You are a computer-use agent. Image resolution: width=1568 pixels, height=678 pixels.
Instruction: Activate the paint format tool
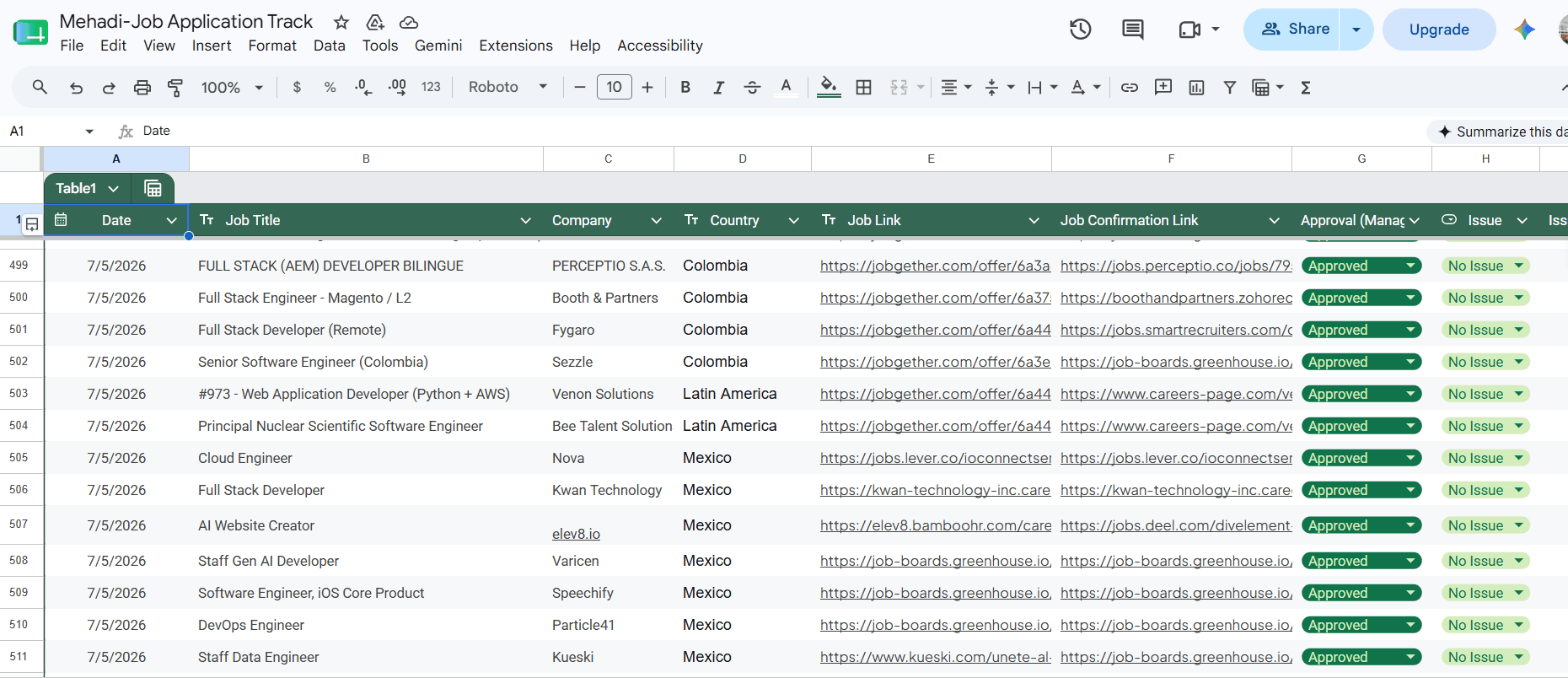point(175,87)
